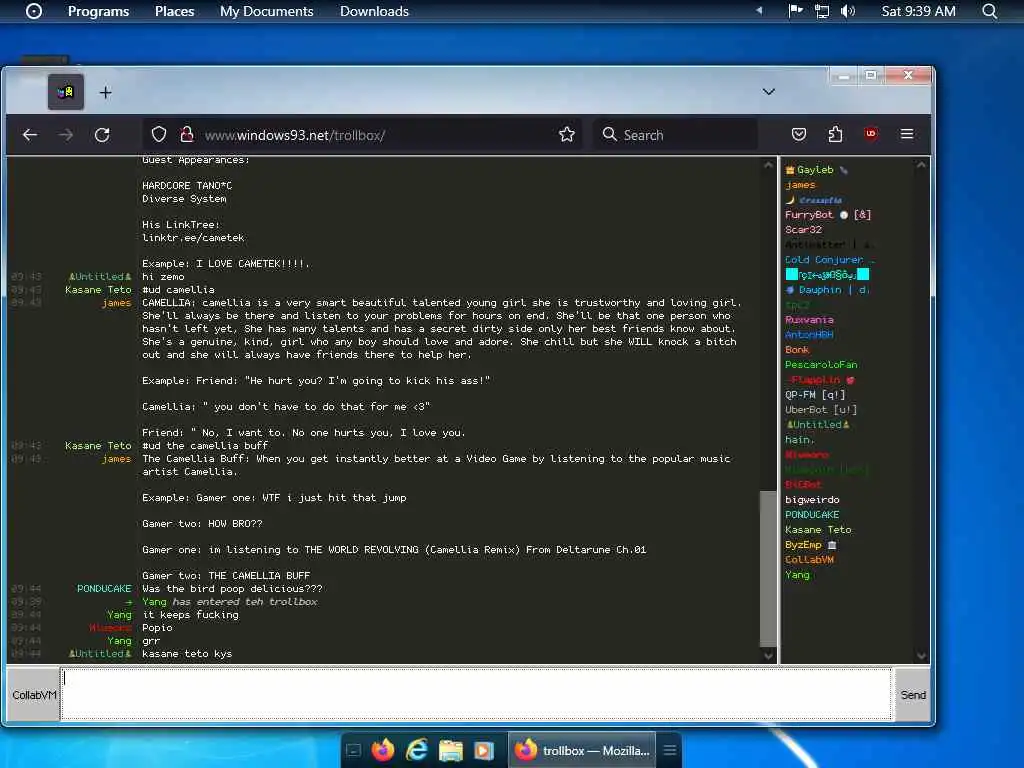The height and width of the screenshot is (768, 1024).
Task: Open the extensions puzzle icon
Action: (835, 135)
